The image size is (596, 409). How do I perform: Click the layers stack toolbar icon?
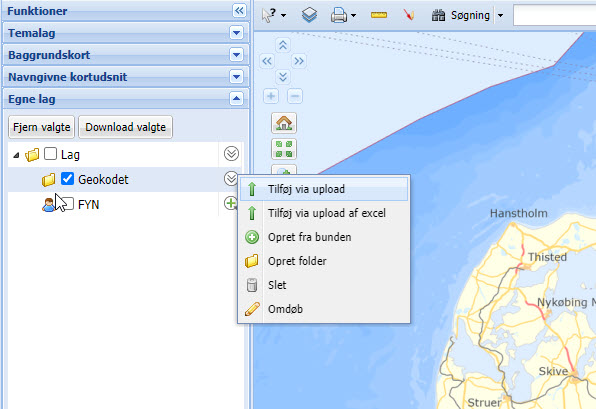click(x=309, y=15)
